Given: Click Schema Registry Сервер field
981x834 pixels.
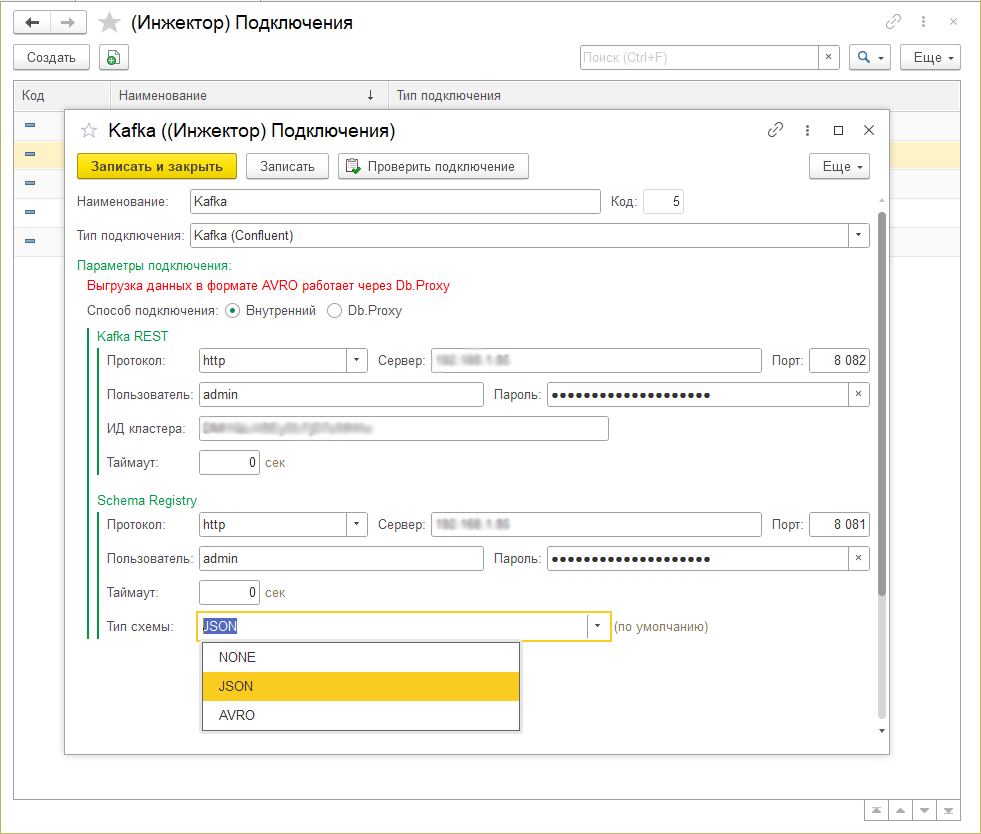Looking at the screenshot, I should point(596,524).
